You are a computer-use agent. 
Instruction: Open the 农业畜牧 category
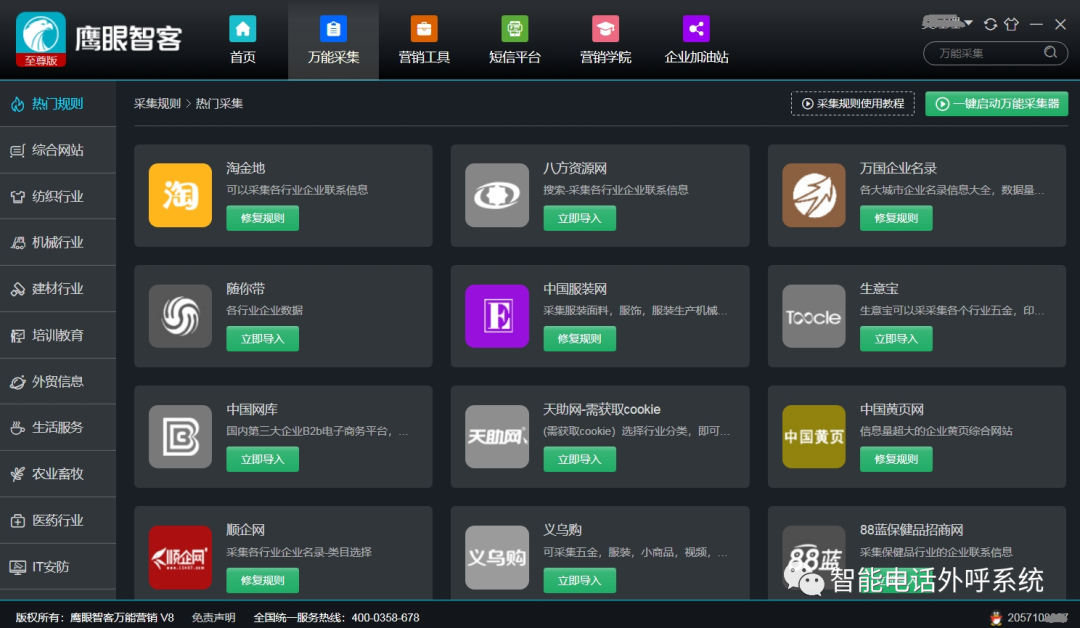(x=58, y=474)
